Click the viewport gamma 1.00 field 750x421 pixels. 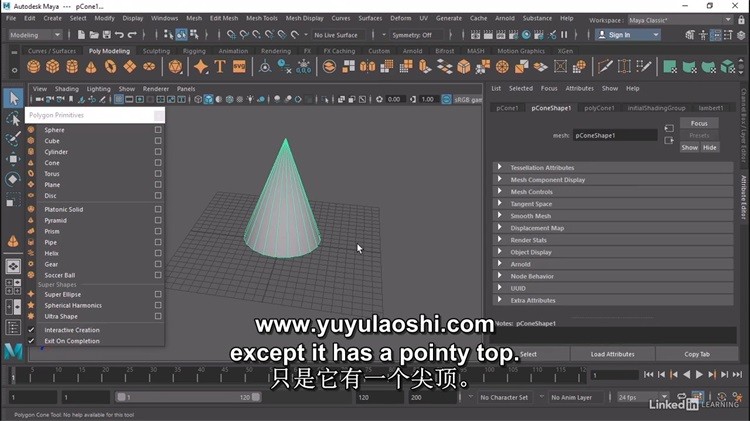coord(428,100)
